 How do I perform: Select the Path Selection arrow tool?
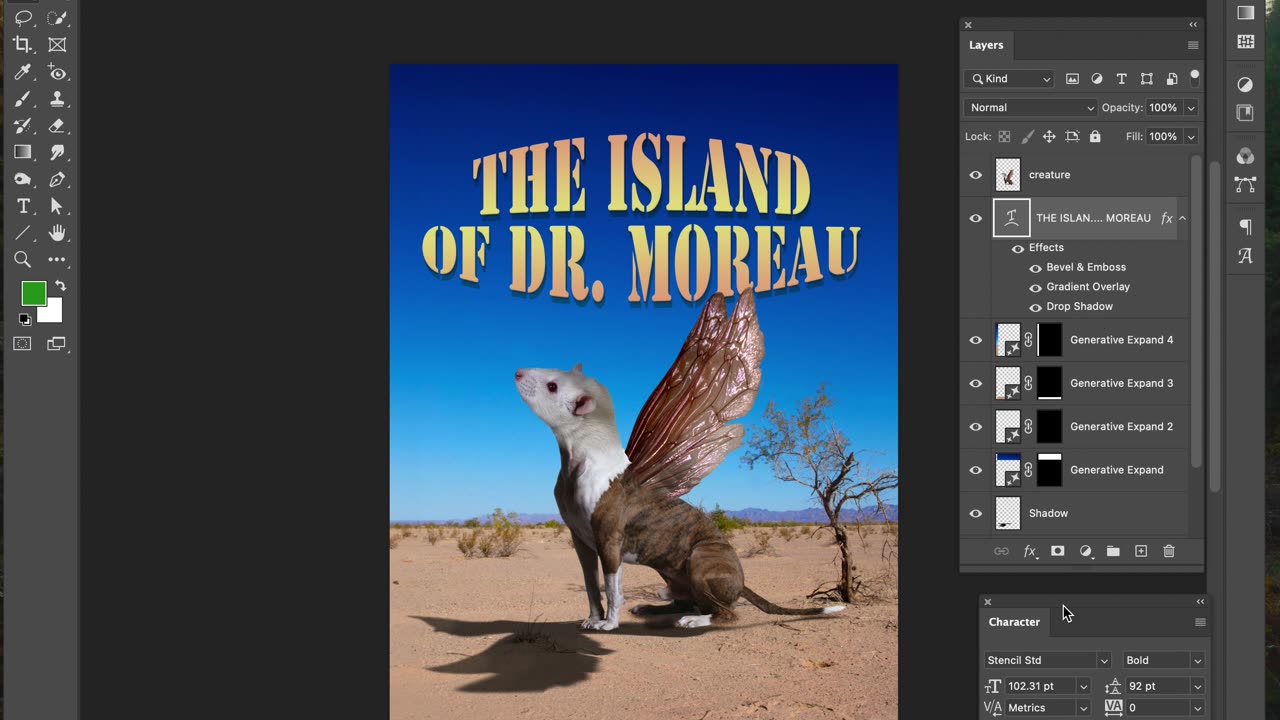point(57,206)
